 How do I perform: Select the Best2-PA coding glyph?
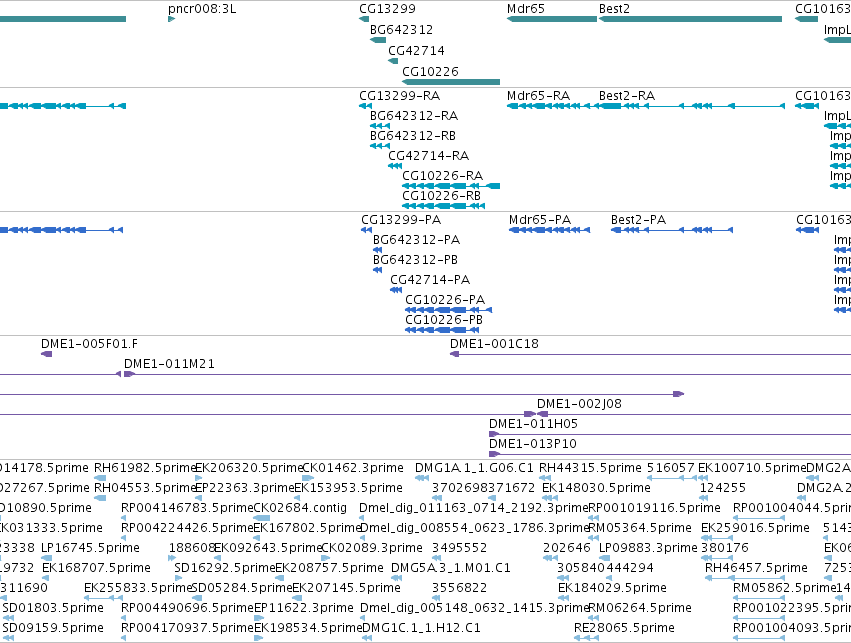[x=672, y=230]
